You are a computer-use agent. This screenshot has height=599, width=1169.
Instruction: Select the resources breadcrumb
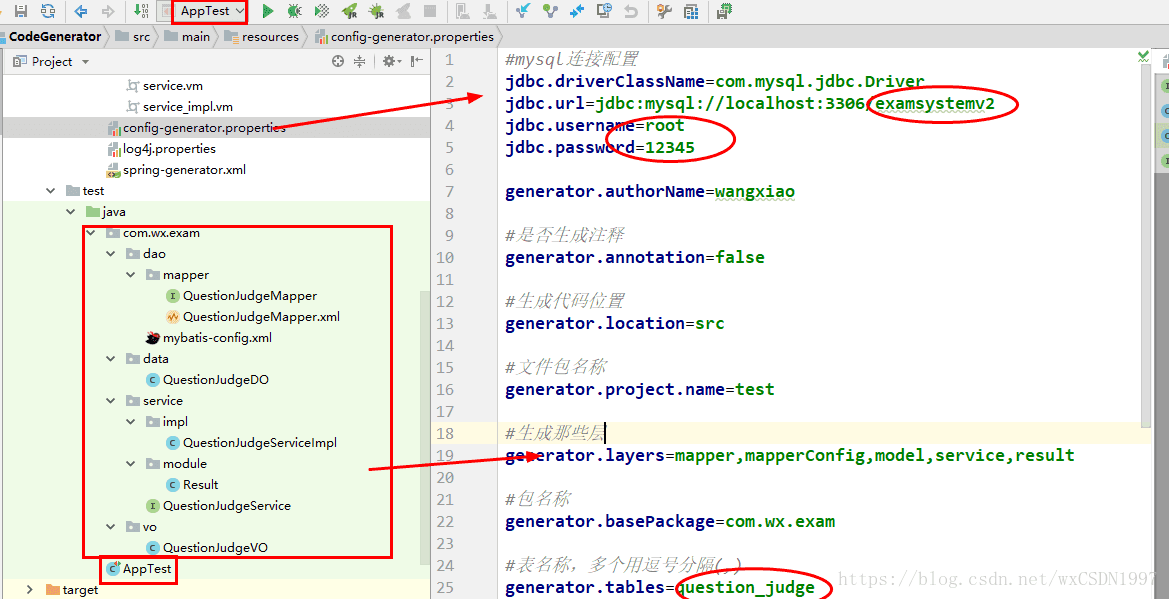pos(262,37)
